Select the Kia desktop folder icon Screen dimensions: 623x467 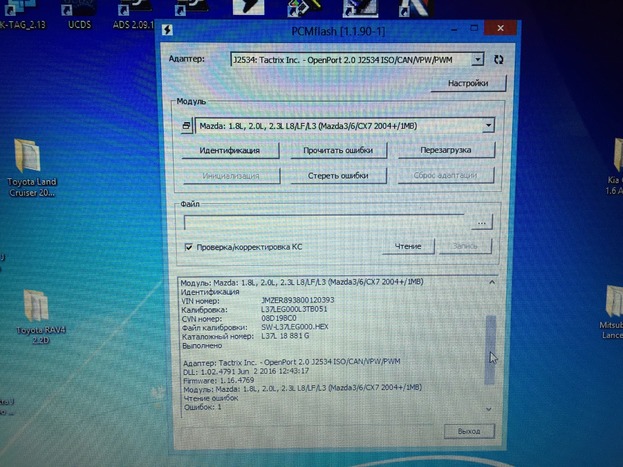(x=612, y=160)
